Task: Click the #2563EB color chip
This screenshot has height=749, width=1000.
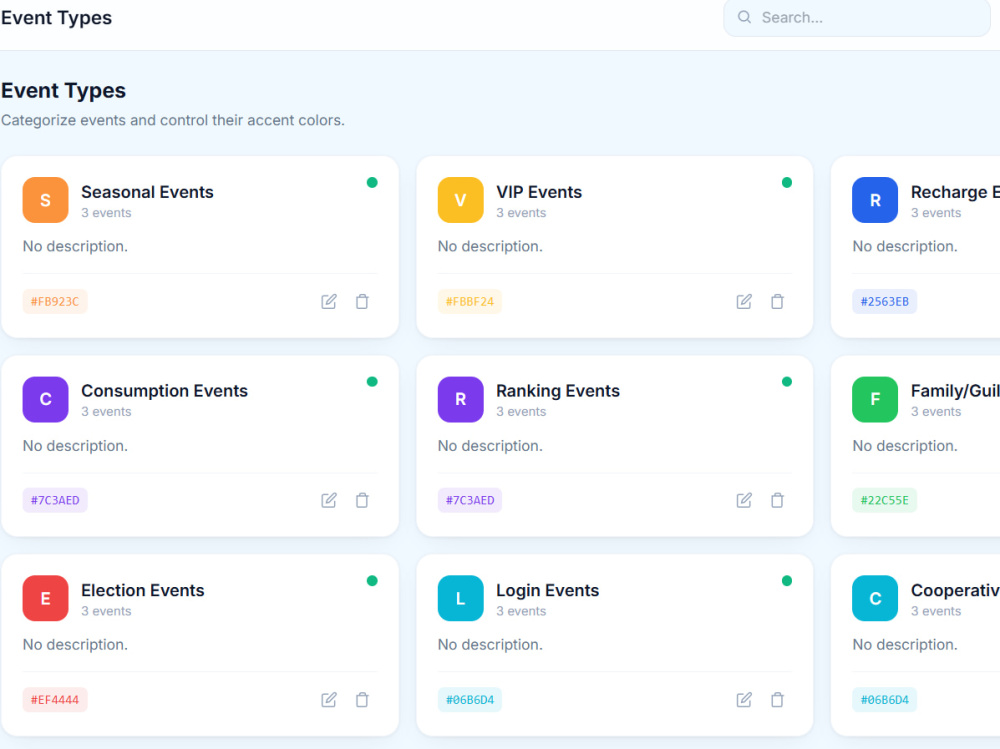Action: pyautogui.click(x=885, y=301)
